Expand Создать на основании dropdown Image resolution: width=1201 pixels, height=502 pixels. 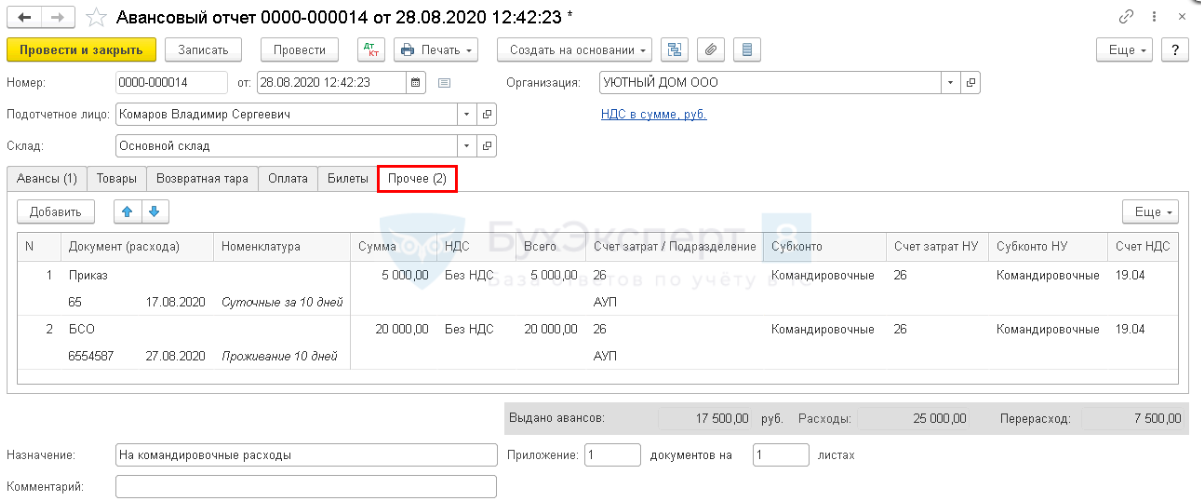click(580, 50)
